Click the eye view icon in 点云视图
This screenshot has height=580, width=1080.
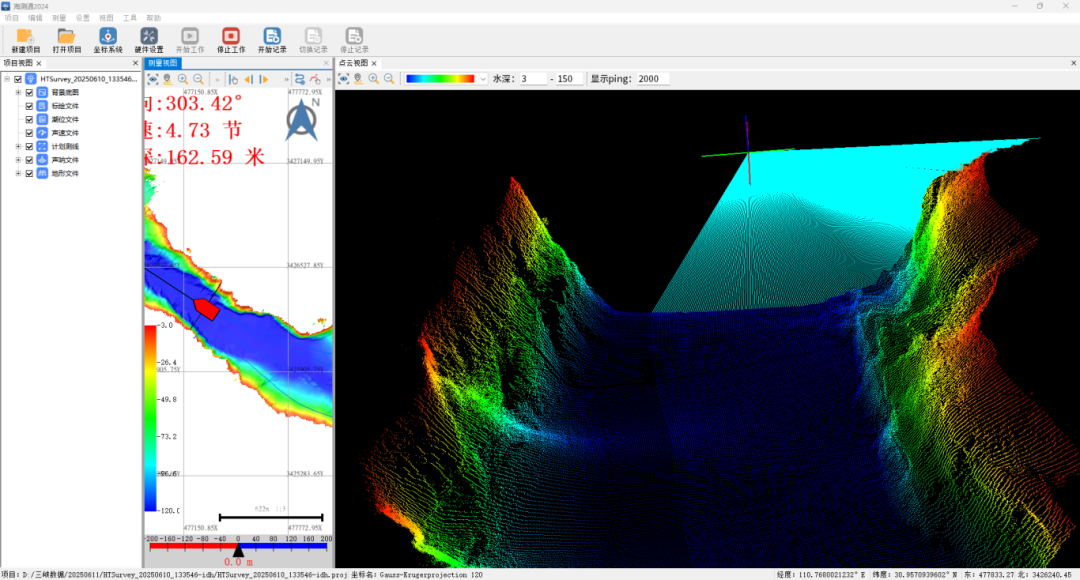pyautogui.click(x=344, y=79)
